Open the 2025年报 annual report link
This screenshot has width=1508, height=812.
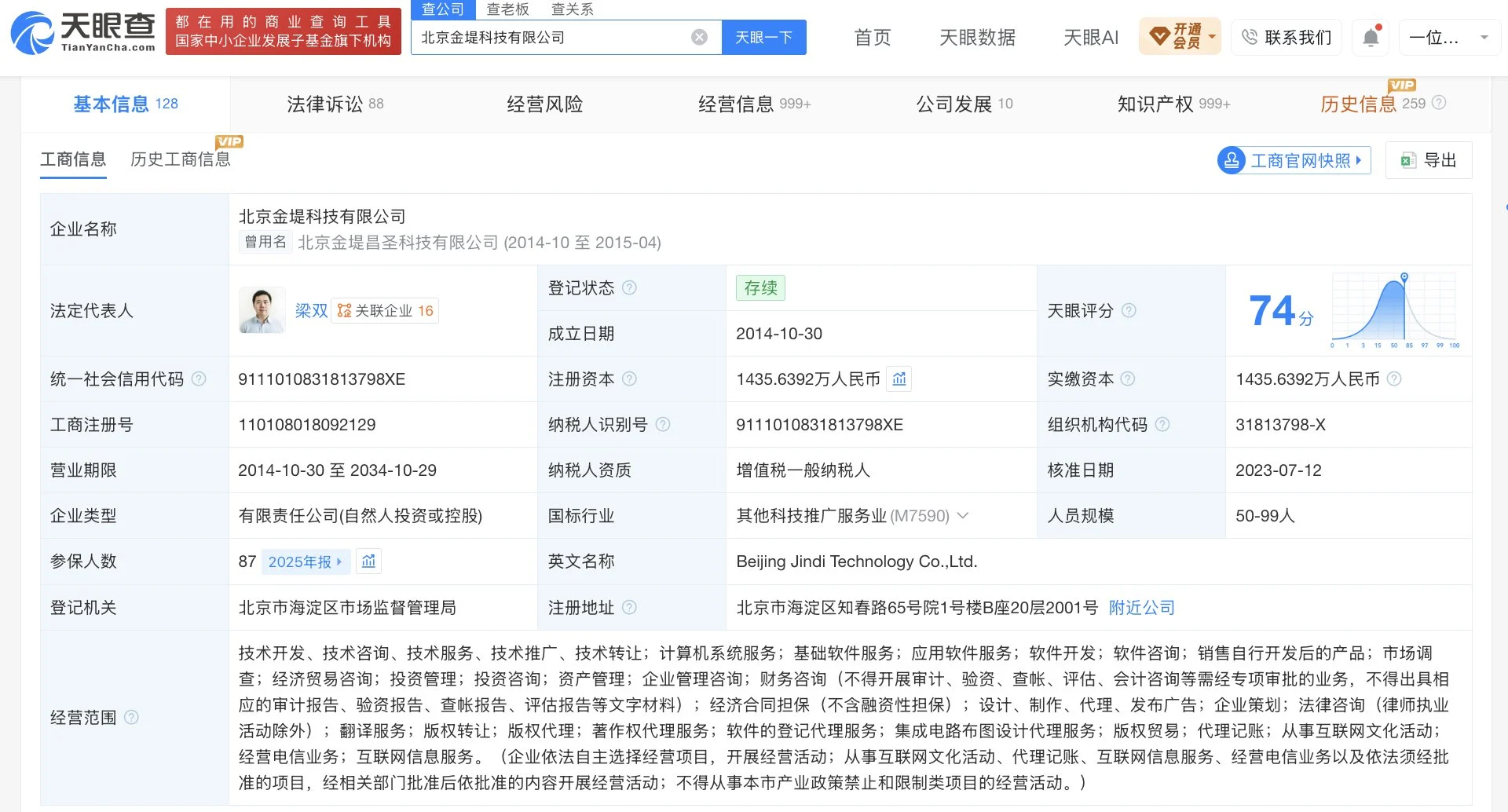305,561
